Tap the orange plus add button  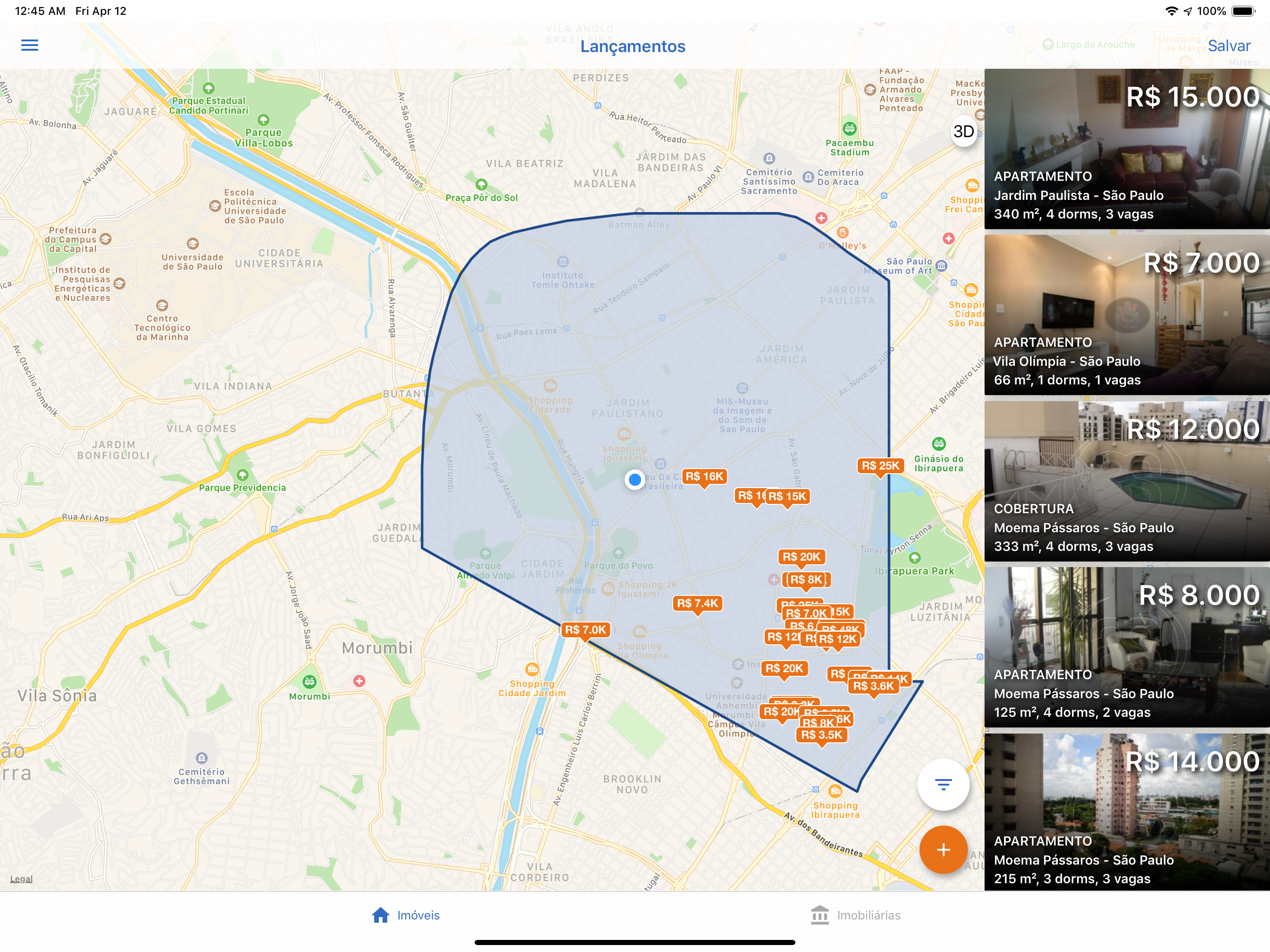point(943,850)
